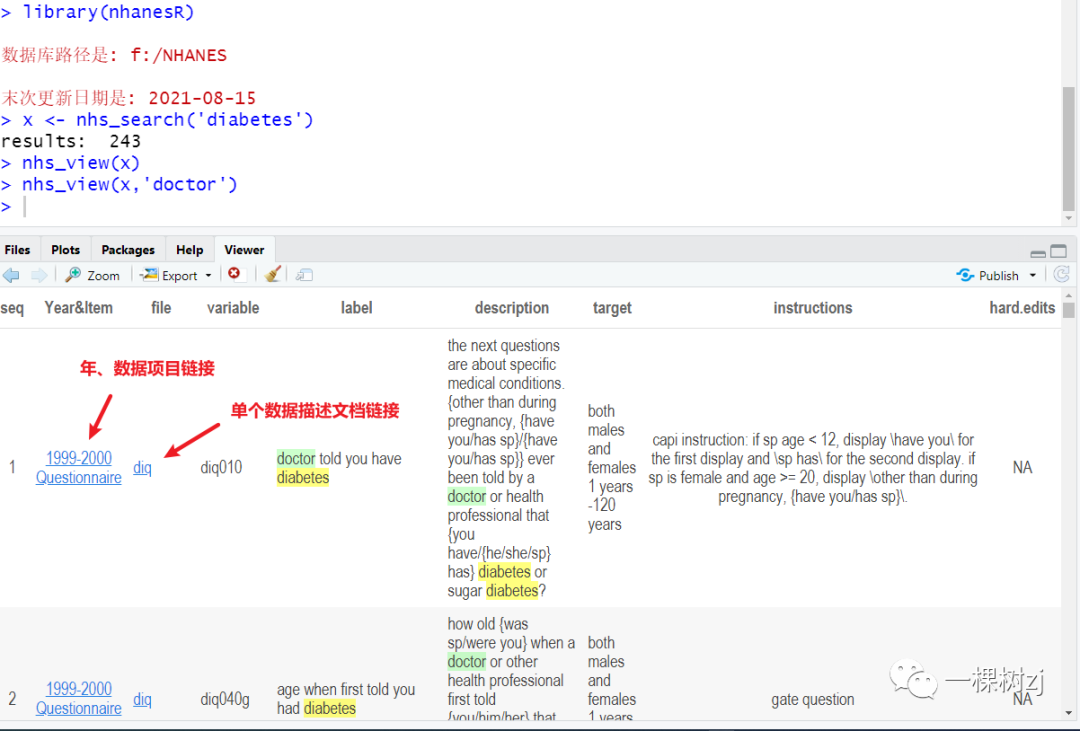Refresh the viewer pane

point(1061,275)
